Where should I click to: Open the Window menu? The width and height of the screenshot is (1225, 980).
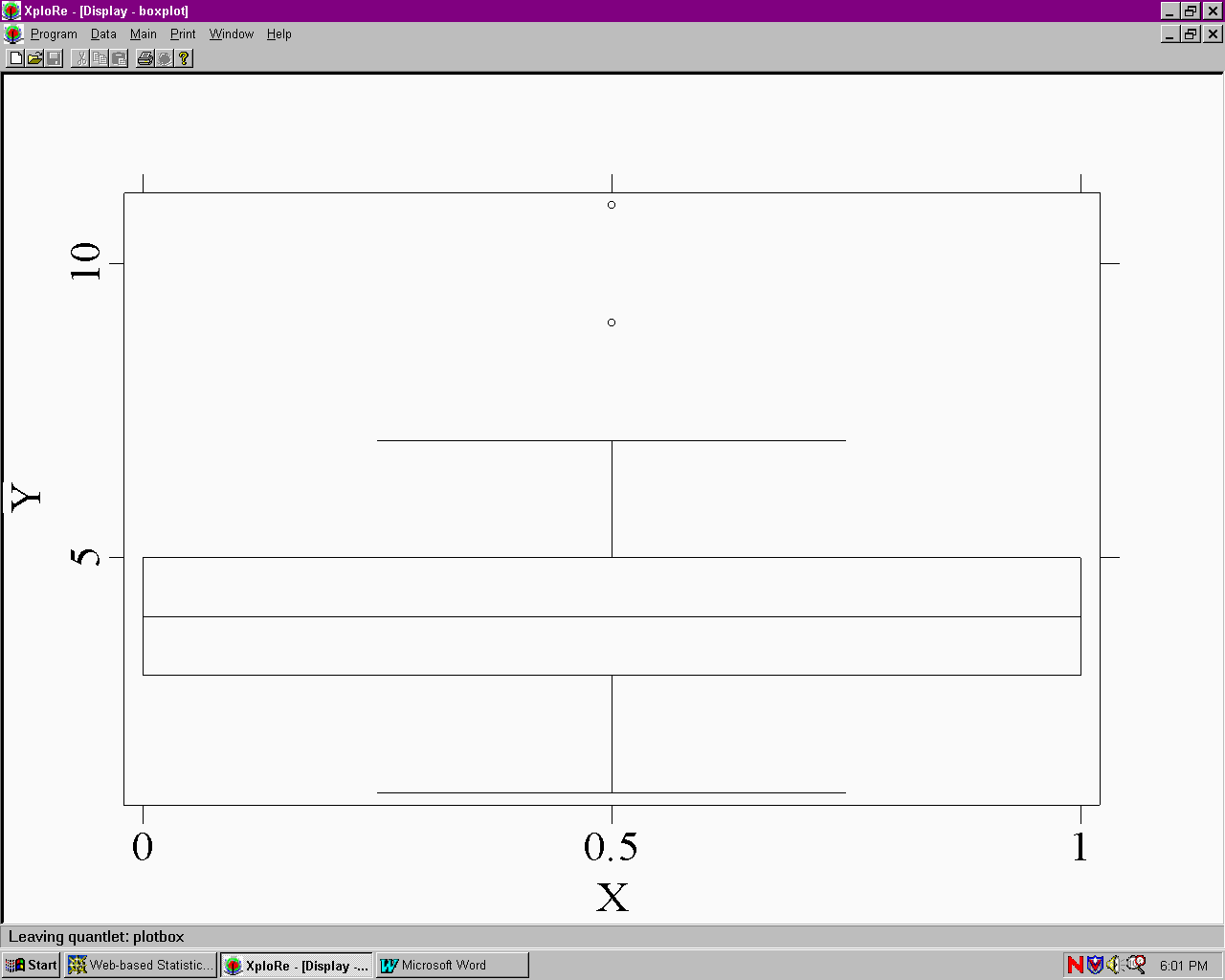click(232, 33)
